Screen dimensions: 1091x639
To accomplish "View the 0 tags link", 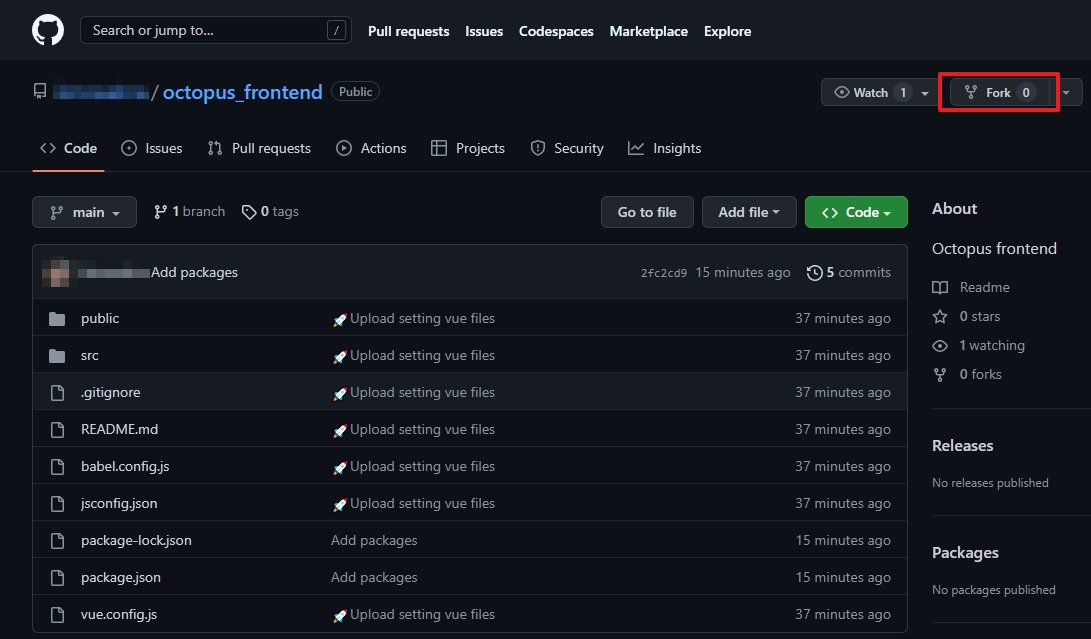I will (270, 212).
